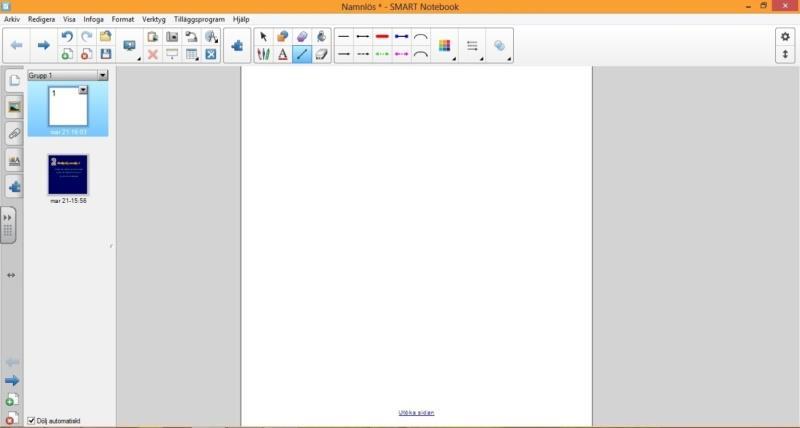Paste from the clipboard icon
800x428 pixels.
[152, 37]
